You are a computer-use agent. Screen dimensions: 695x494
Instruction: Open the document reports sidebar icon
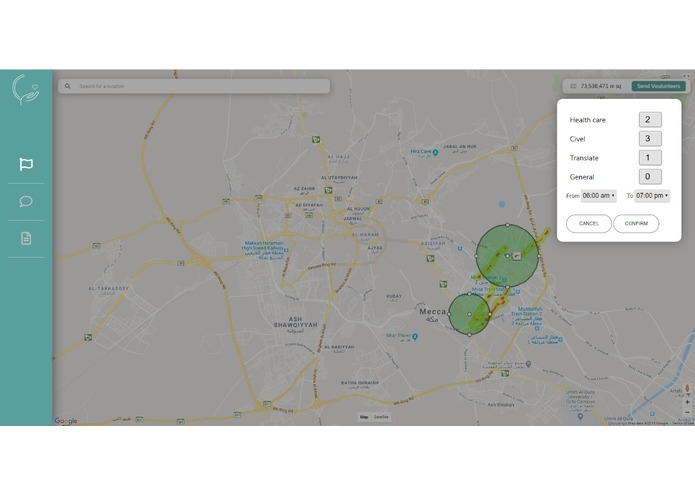click(26, 238)
